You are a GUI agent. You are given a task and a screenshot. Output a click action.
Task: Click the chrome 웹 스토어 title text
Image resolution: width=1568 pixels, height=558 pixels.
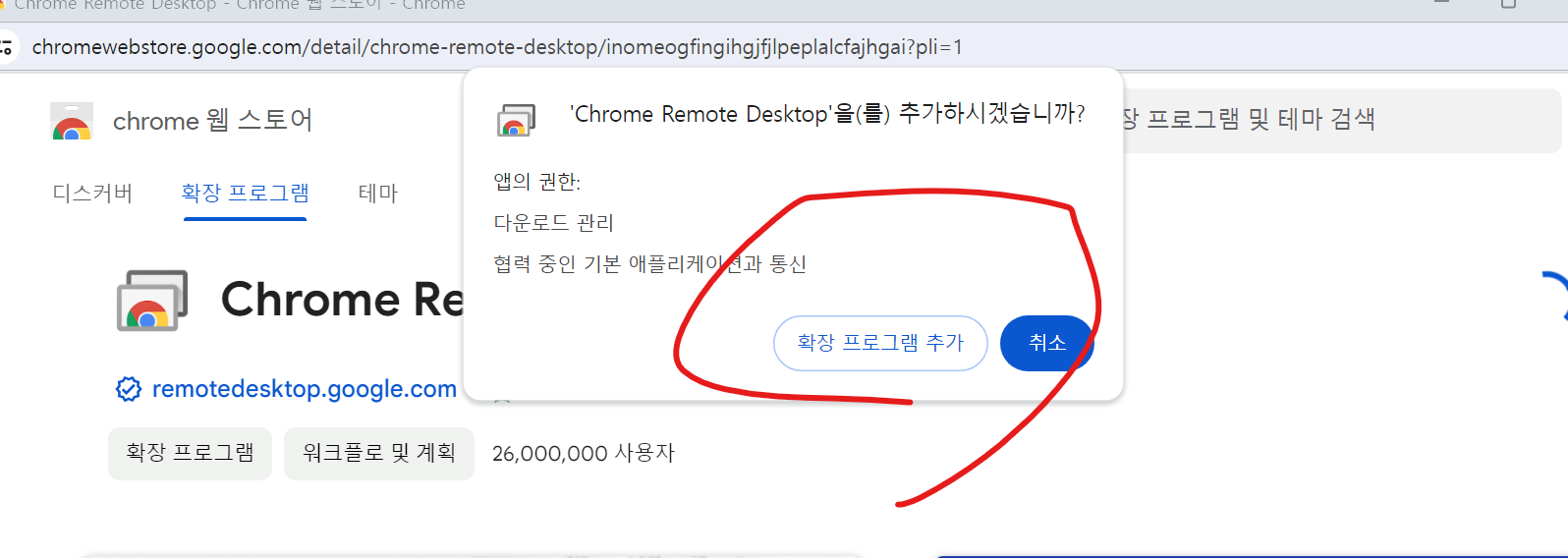point(212,121)
